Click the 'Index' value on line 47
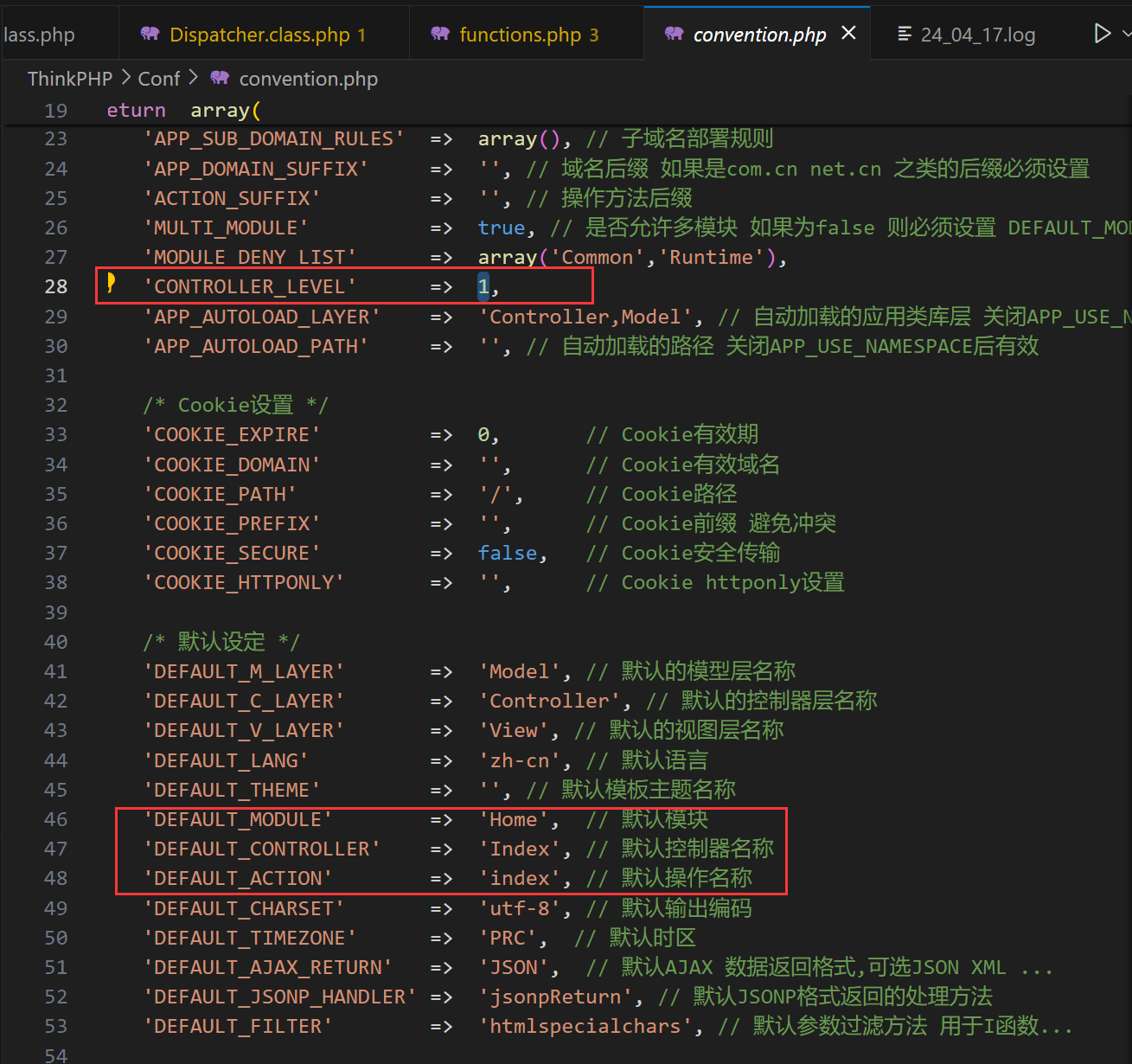 coord(520,849)
